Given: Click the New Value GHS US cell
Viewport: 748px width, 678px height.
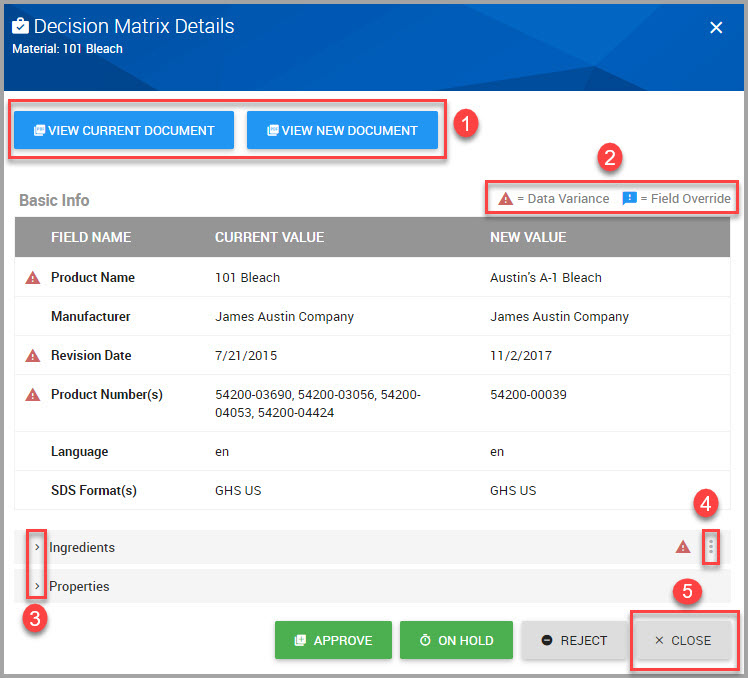Looking at the screenshot, I should 513,490.
